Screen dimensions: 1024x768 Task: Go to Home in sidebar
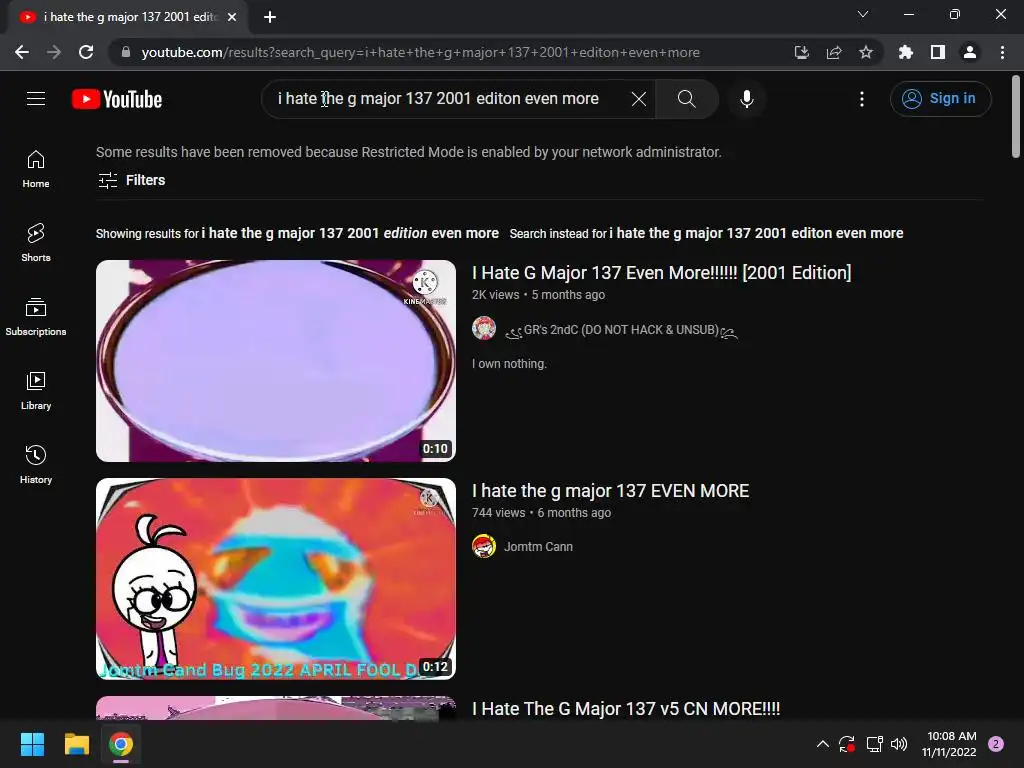36,169
